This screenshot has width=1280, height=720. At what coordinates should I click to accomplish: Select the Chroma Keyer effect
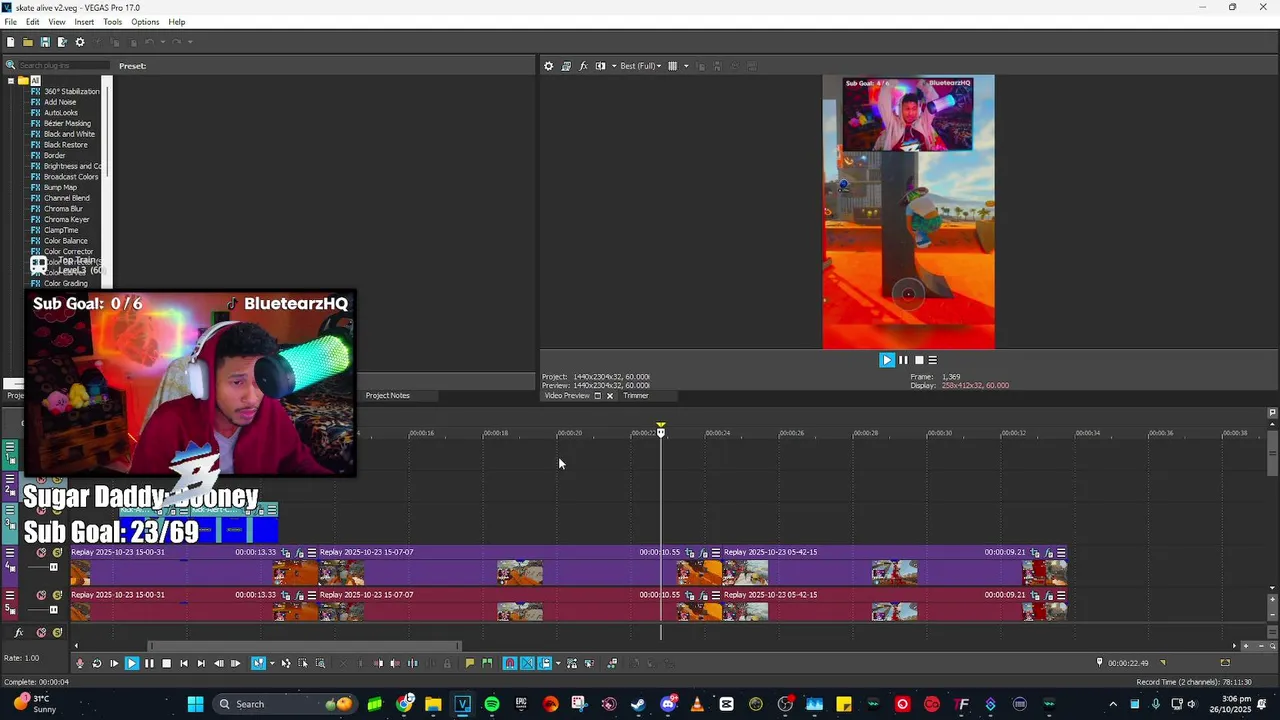tap(66, 220)
